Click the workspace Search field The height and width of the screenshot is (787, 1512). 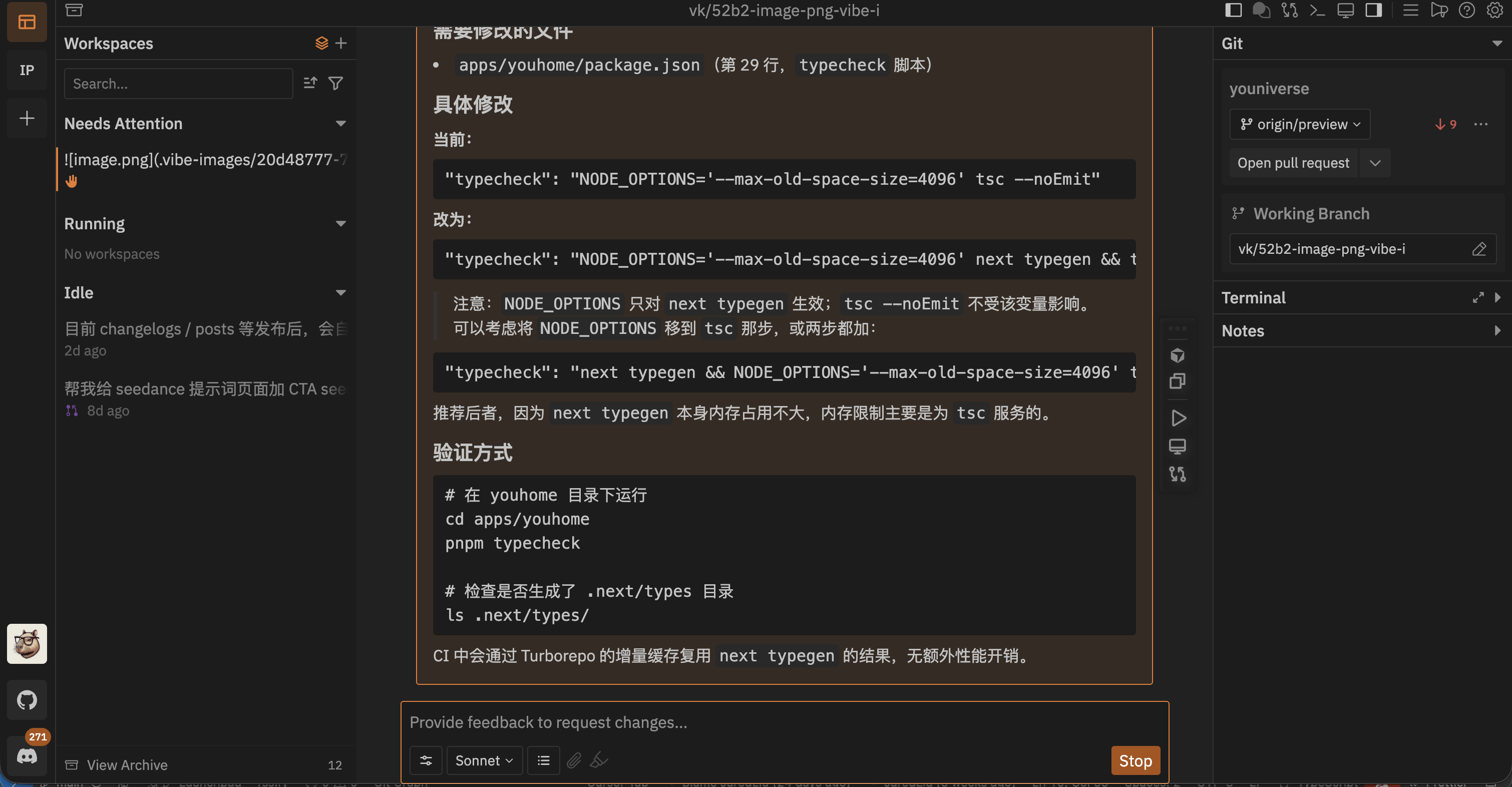178,83
